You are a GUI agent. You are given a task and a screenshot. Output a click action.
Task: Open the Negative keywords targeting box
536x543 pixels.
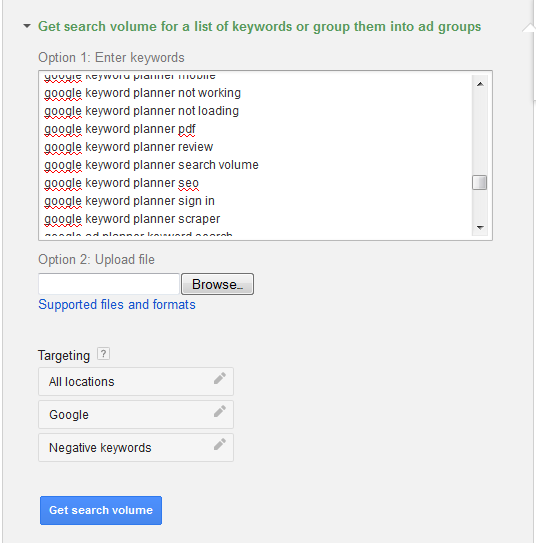click(x=136, y=447)
